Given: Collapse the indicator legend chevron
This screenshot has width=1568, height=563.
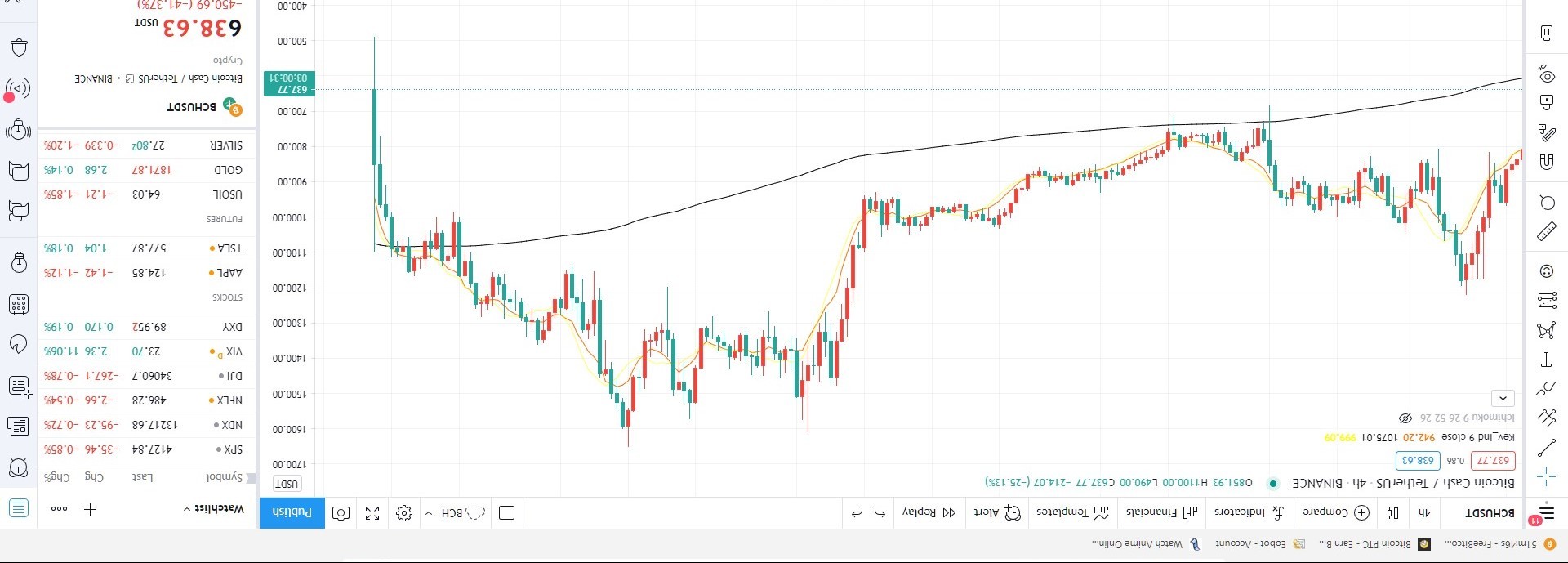Looking at the screenshot, I should point(1503,399).
